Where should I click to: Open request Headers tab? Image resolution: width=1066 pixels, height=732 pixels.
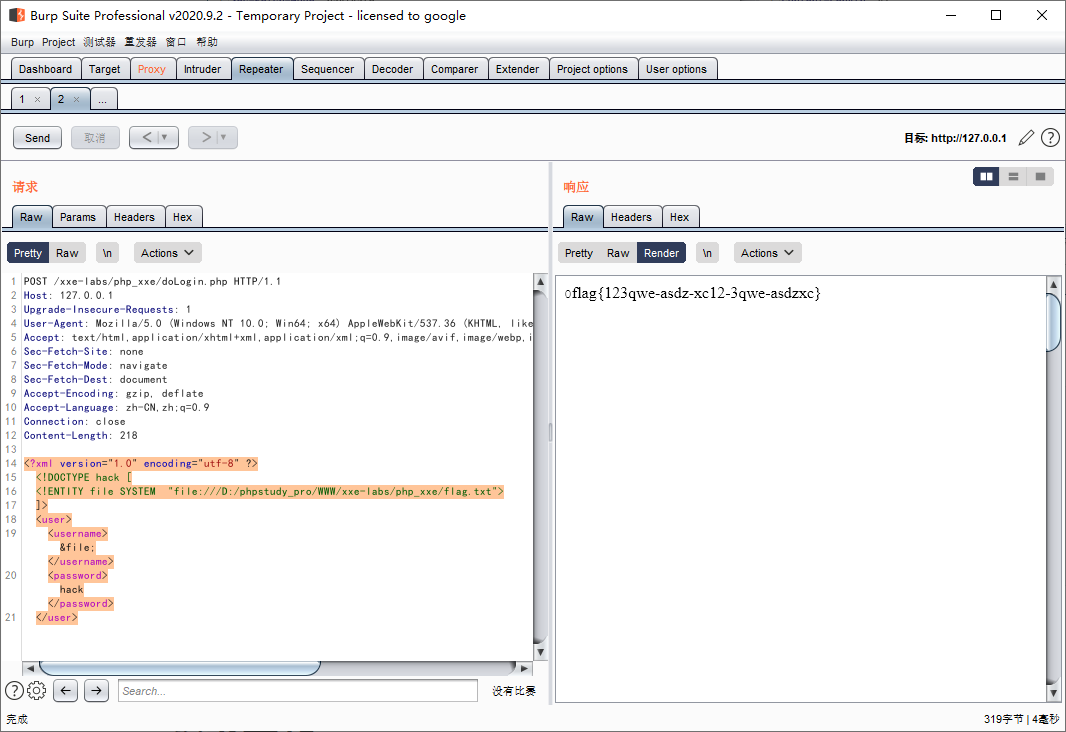[x=135, y=217]
